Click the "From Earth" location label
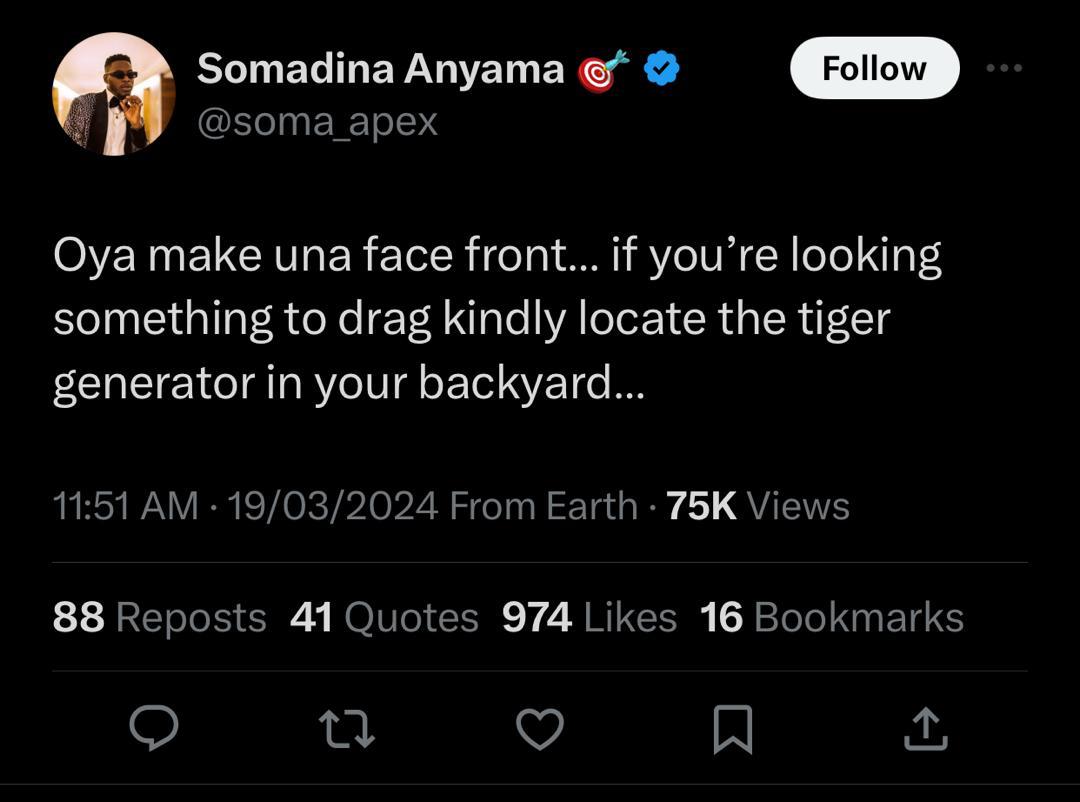The height and width of the screenshot is (802, 1080). pyautogui.click(x=543, y=506)
